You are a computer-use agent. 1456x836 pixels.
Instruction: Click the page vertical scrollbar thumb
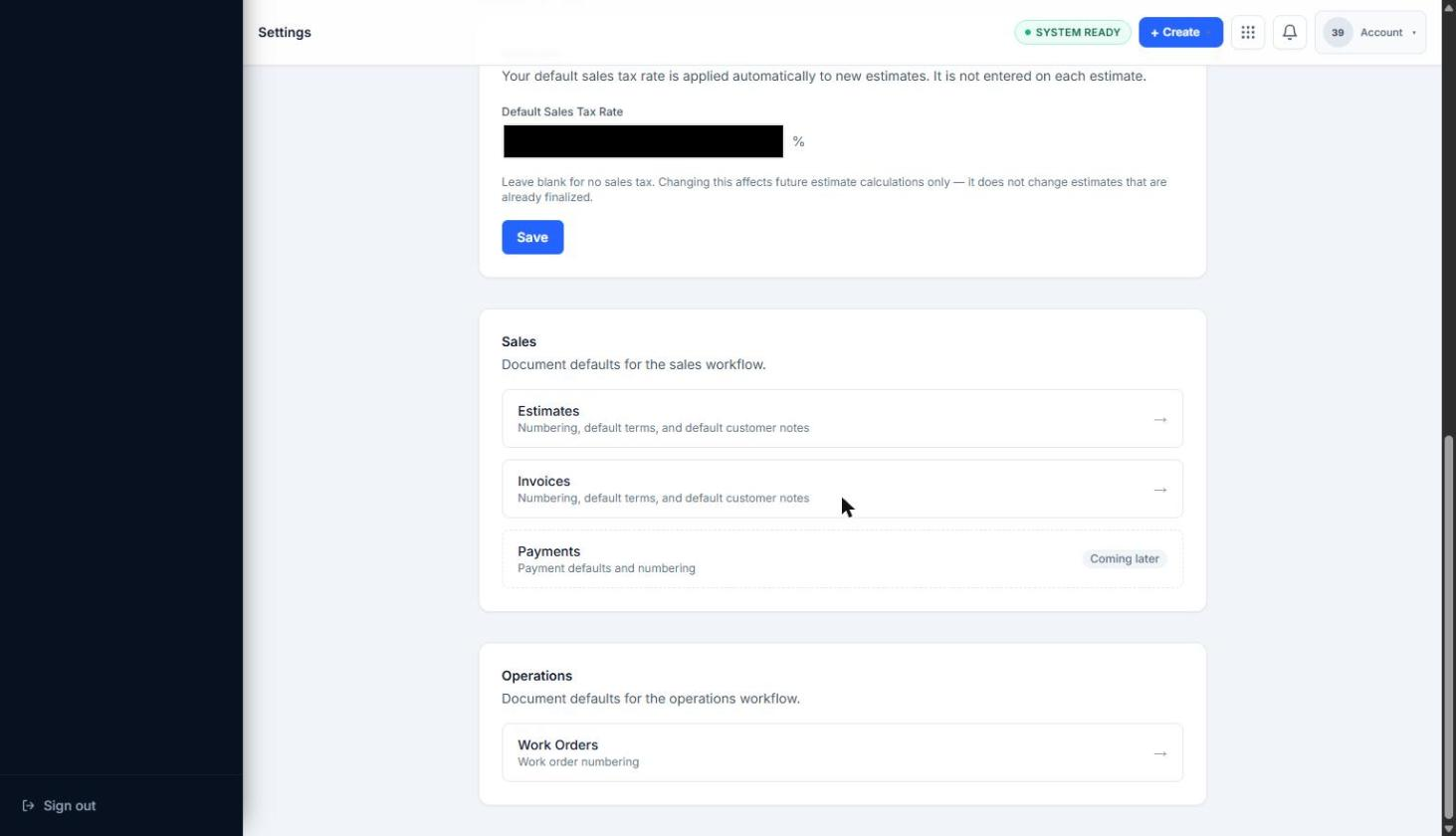click(x=1448, y=627)
